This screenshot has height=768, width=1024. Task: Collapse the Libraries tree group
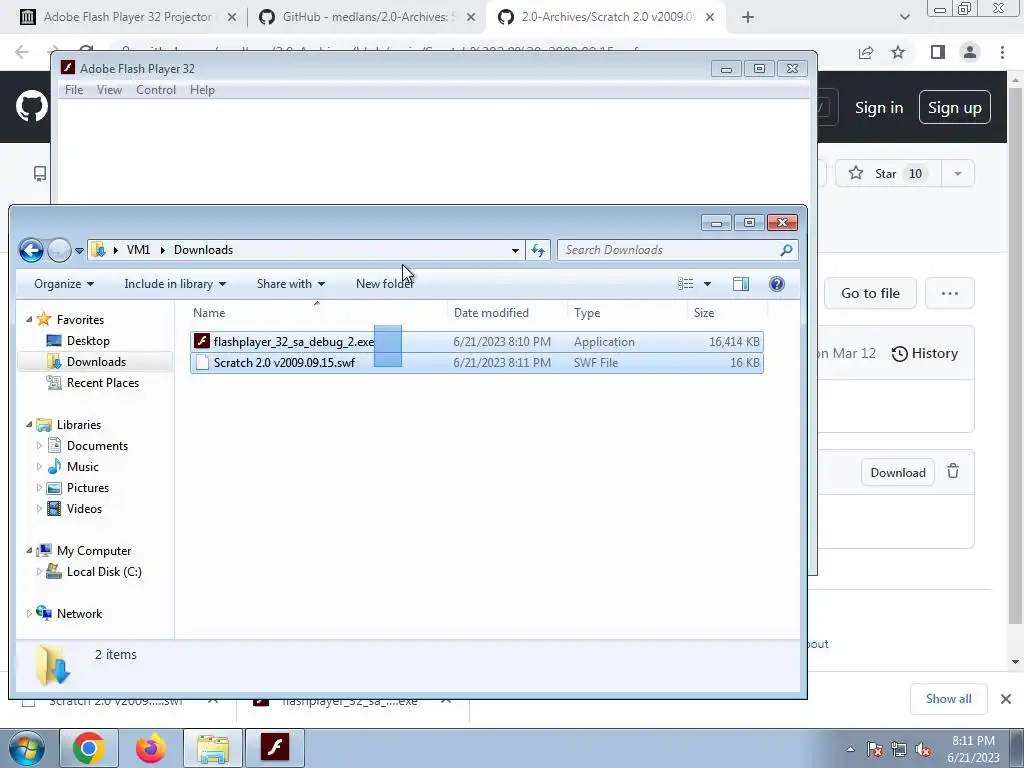(29, 425)
